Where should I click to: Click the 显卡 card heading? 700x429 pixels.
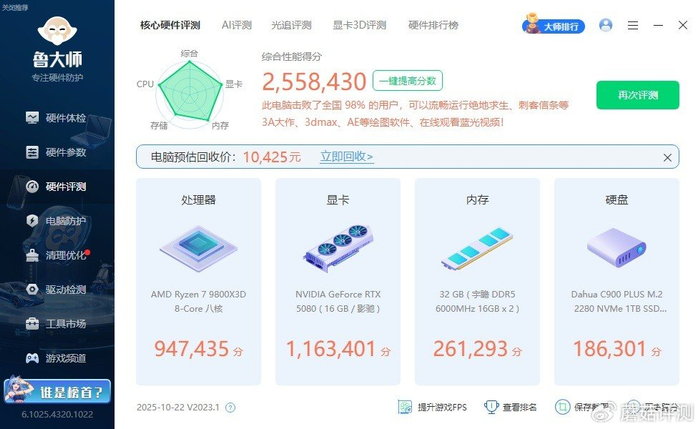pyautogui.click(x=338, y=200)
